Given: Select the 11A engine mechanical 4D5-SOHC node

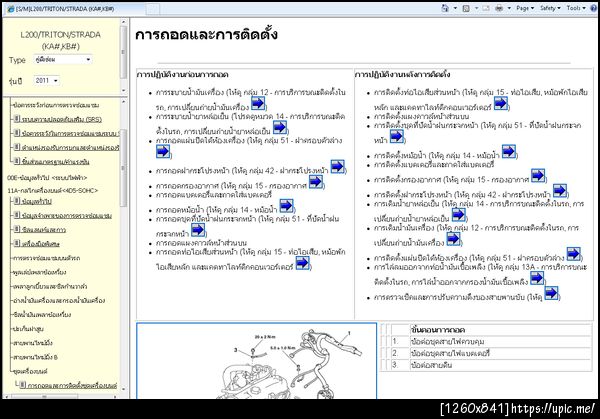Looking at the screenshot, I should (52, 191).
